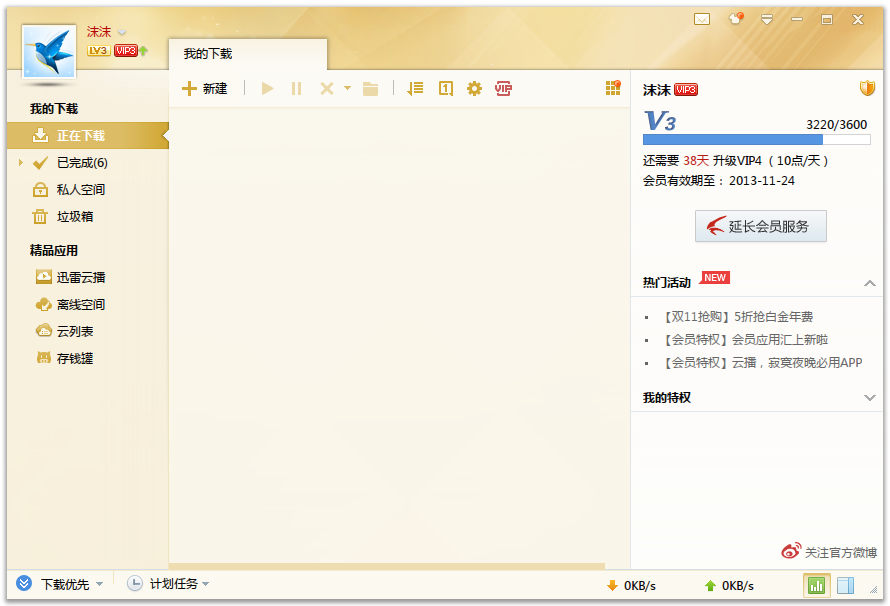Pause task with the pause icon
The width and height of the screenshot is (890, 606).
(x=296, y=89)
